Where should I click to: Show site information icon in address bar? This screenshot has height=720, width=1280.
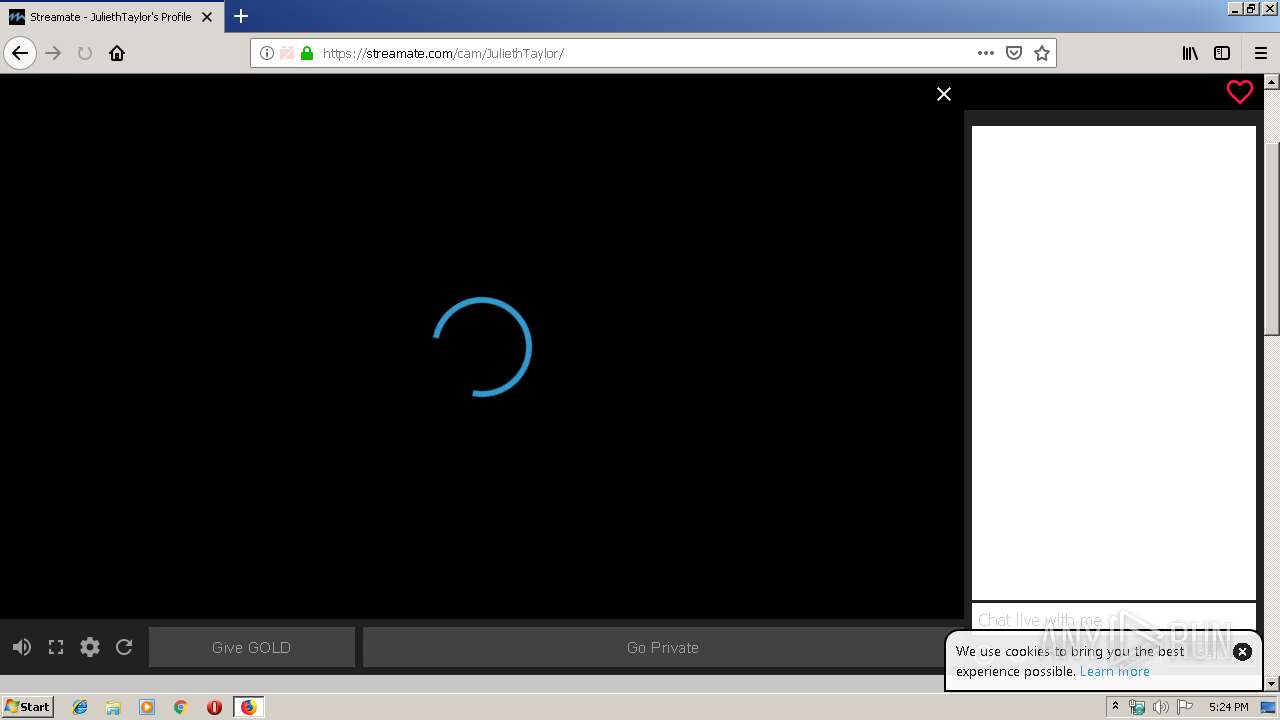click(267, 53)
